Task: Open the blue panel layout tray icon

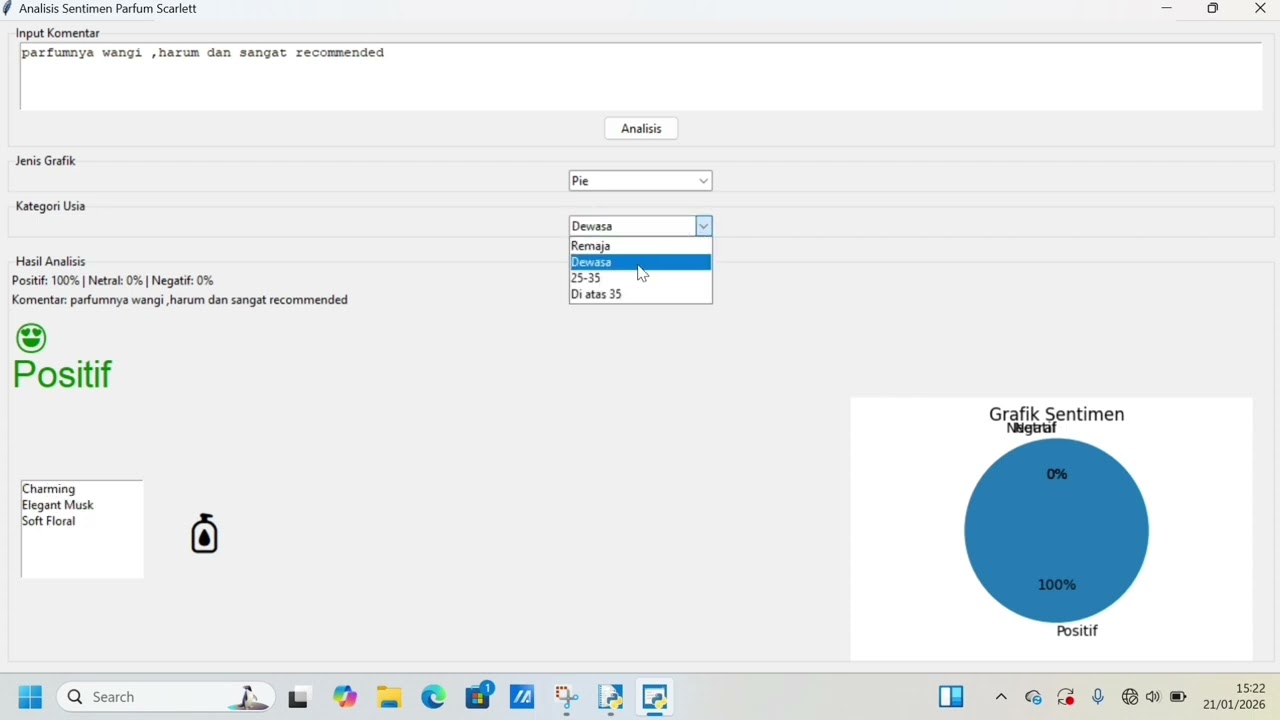Action: [x=952, y=697]
